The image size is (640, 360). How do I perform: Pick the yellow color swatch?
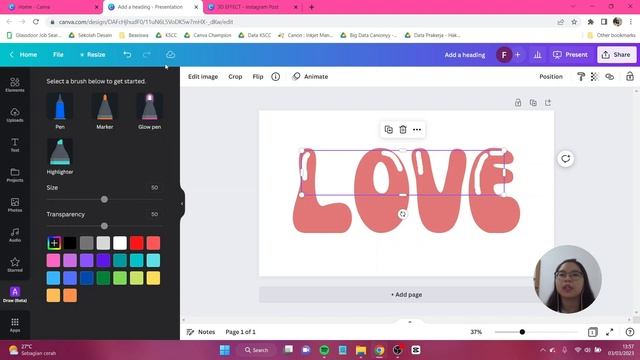click(x=153, y=278)
